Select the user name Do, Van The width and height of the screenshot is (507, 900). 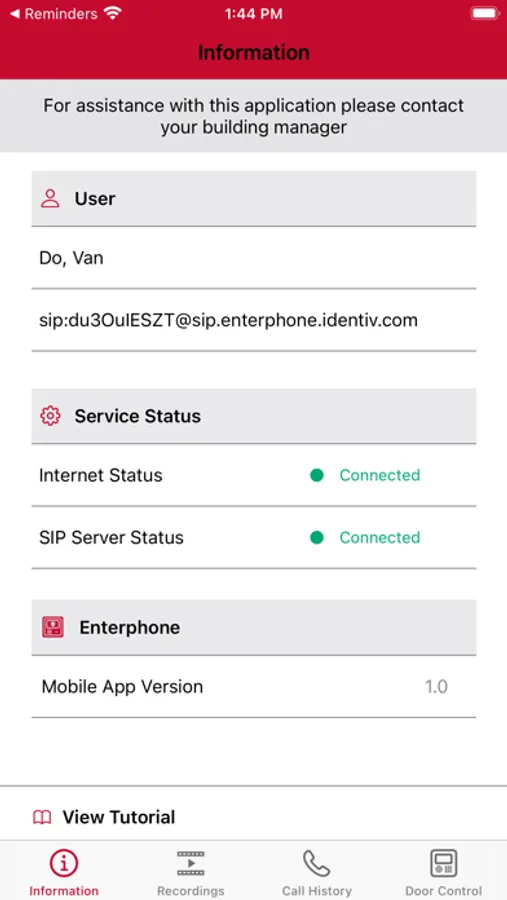tap(71, 258)
